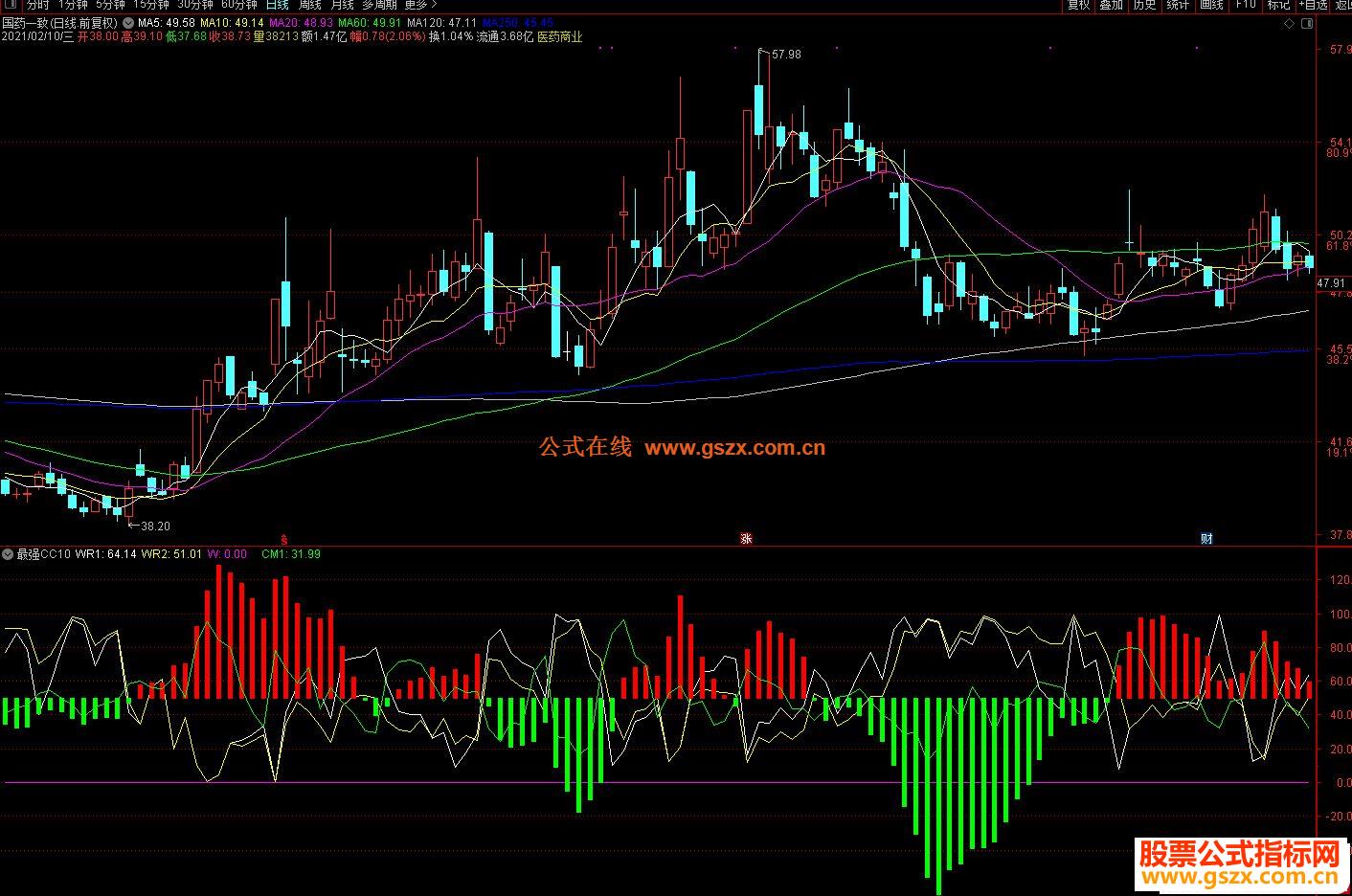This screenshot has width=1352, height=896.
Task: Click the 财 financial marker on the time axis
Action: (1206, 538)
